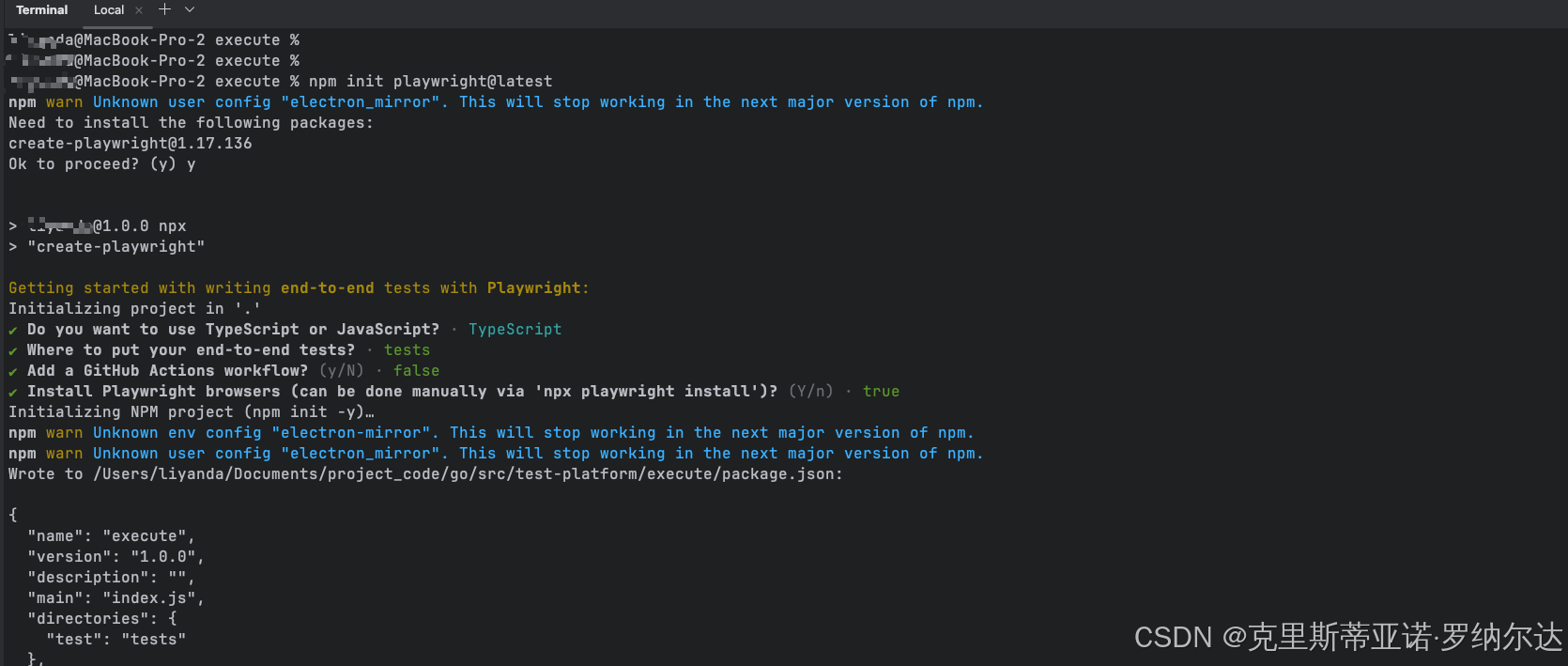Screen dimensions: 1568x666
Task: Select the Terminal panel title
Action: pyautogui.click(x=42, y=10)
